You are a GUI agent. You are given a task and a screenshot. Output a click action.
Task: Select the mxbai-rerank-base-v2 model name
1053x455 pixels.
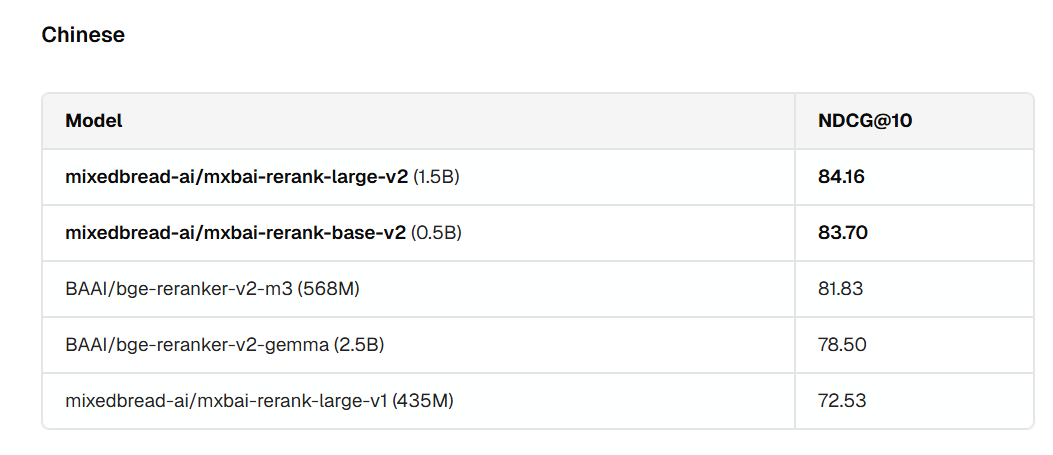(235, 233)
